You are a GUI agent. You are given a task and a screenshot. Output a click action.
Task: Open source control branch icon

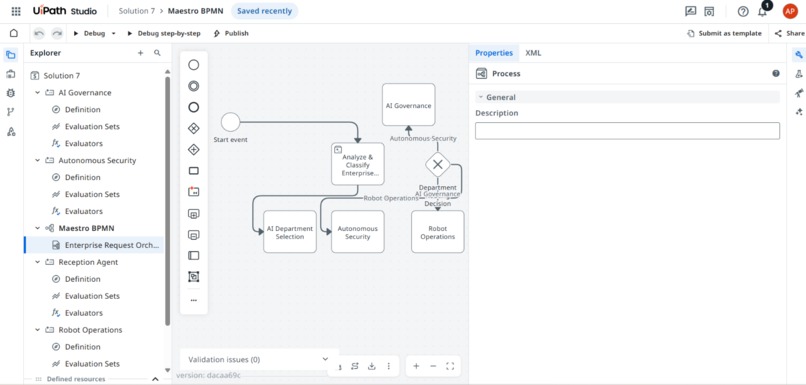[x=10, y=112]
